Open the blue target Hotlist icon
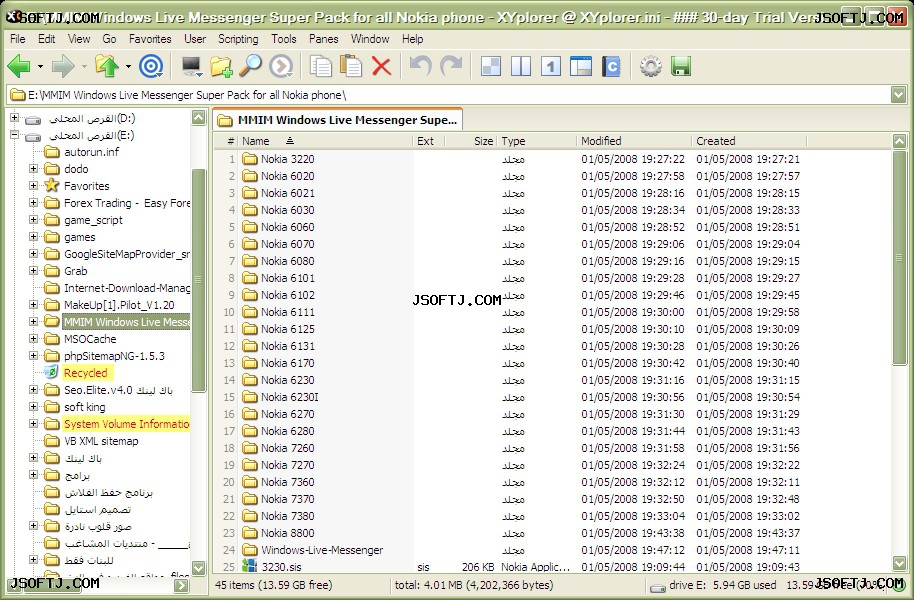This screenshot has width=914, height=600. click(151, 66)
